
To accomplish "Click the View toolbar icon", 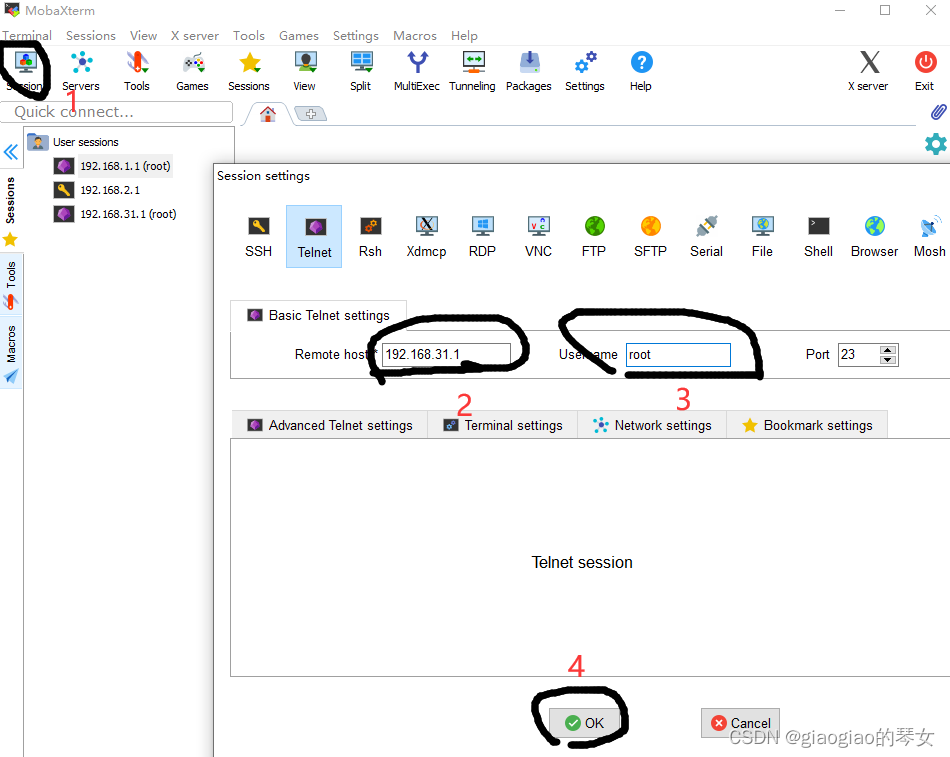I will point(305,72).
